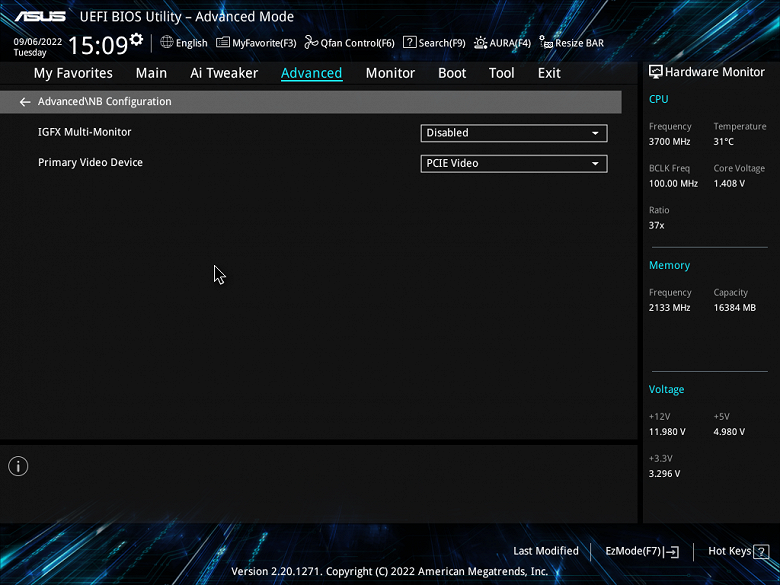780x585 pixels.
Task: Open the Ai Tweaker tab
Action: click(224, 73)
